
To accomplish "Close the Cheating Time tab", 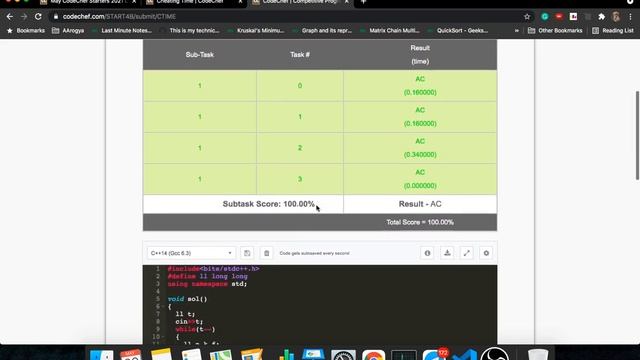I will click(240, 2).
